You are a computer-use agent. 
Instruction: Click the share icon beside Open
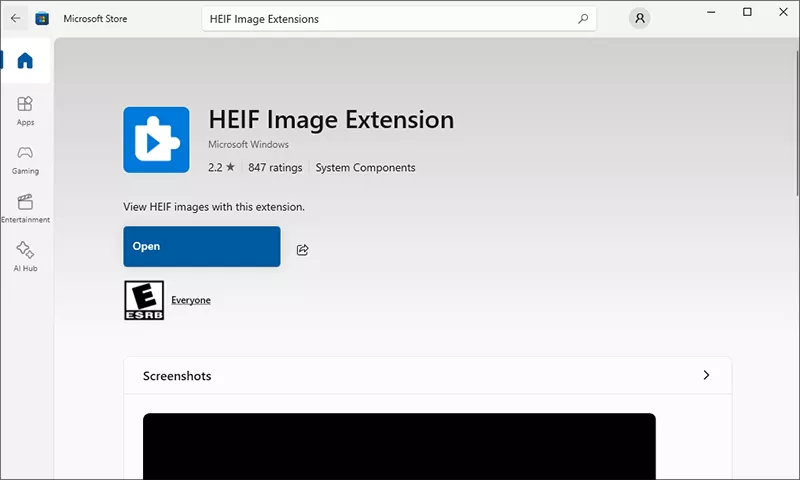coord(303,249)
